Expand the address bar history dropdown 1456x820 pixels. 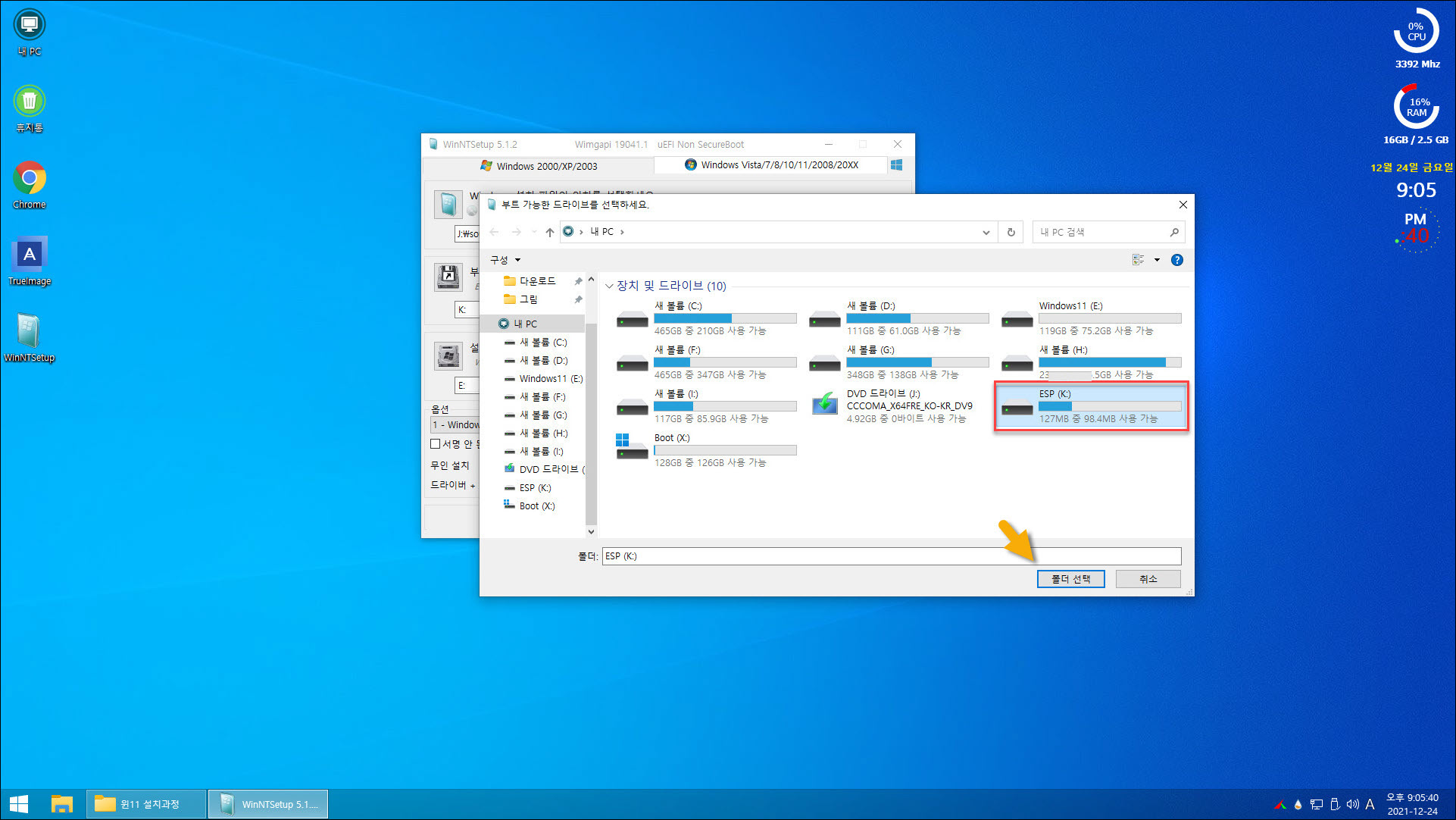coord(986,232)
